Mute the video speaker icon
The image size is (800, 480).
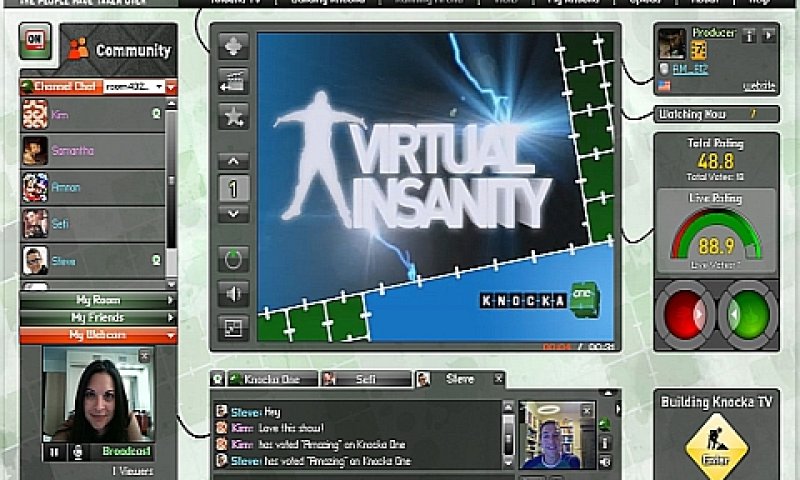pyautogui.click(x=233, y=294)
